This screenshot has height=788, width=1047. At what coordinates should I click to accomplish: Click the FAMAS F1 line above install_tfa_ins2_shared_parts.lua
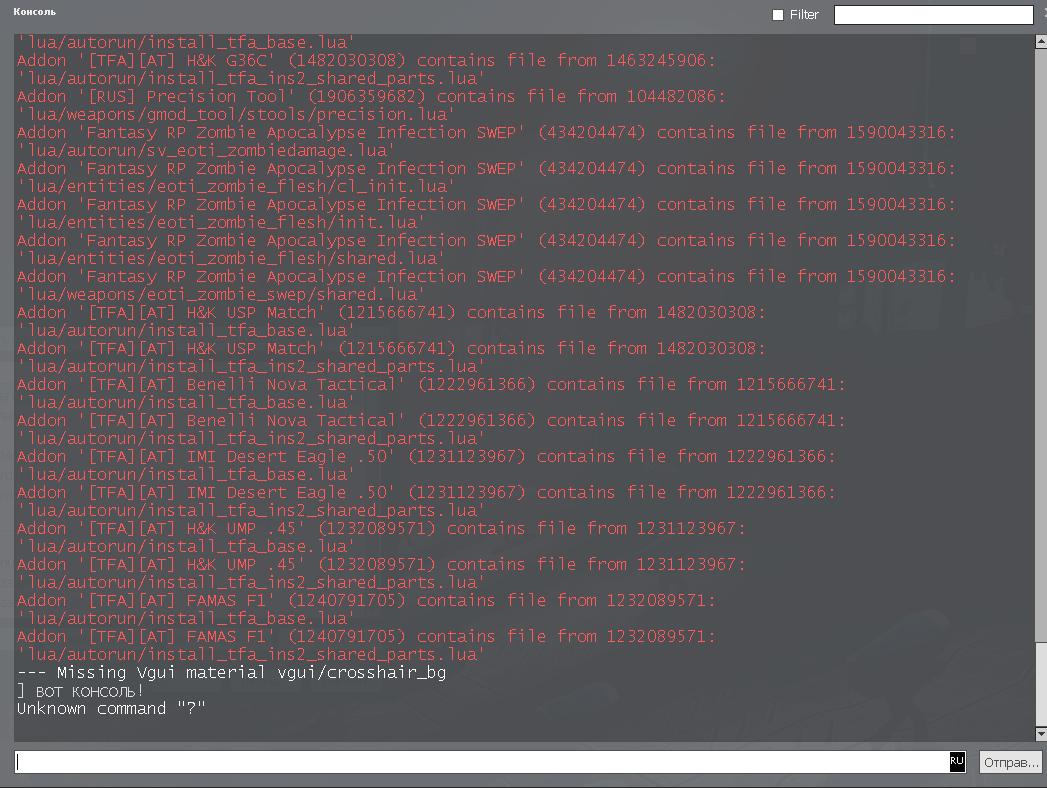[366, 636]
